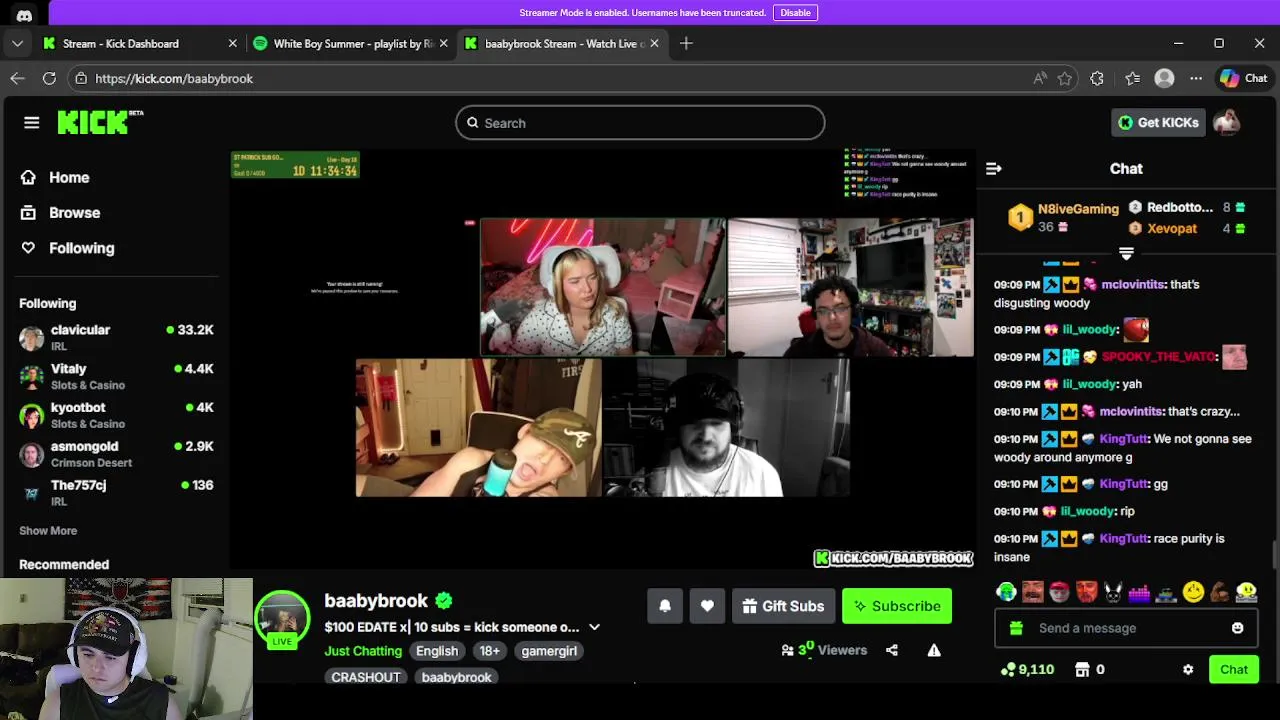Click the Subscribe button

click(897, 606)
